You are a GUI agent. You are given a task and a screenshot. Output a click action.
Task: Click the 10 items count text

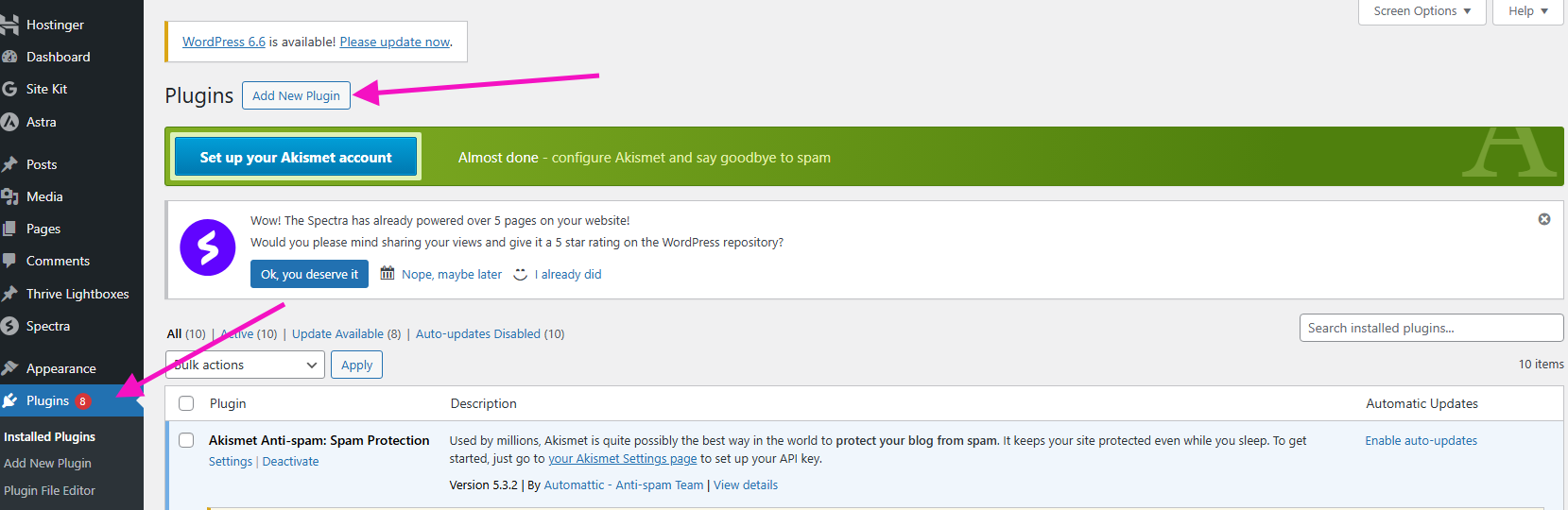tap(1541, 364)
